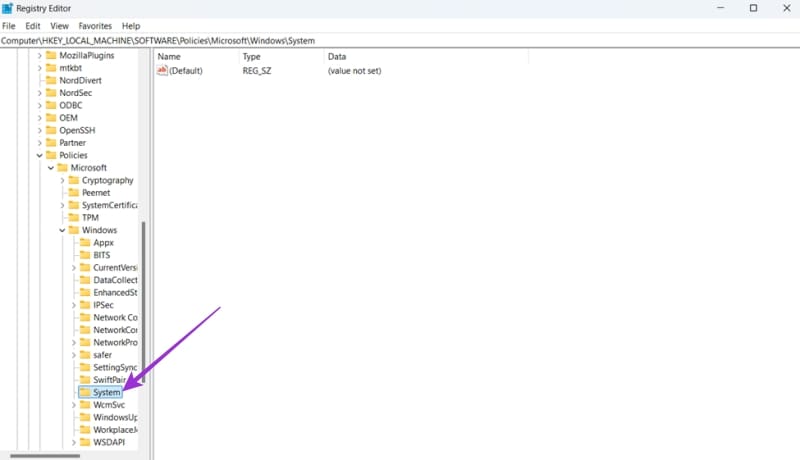
Task: Expand the mtkbt key
Action: 39,68
